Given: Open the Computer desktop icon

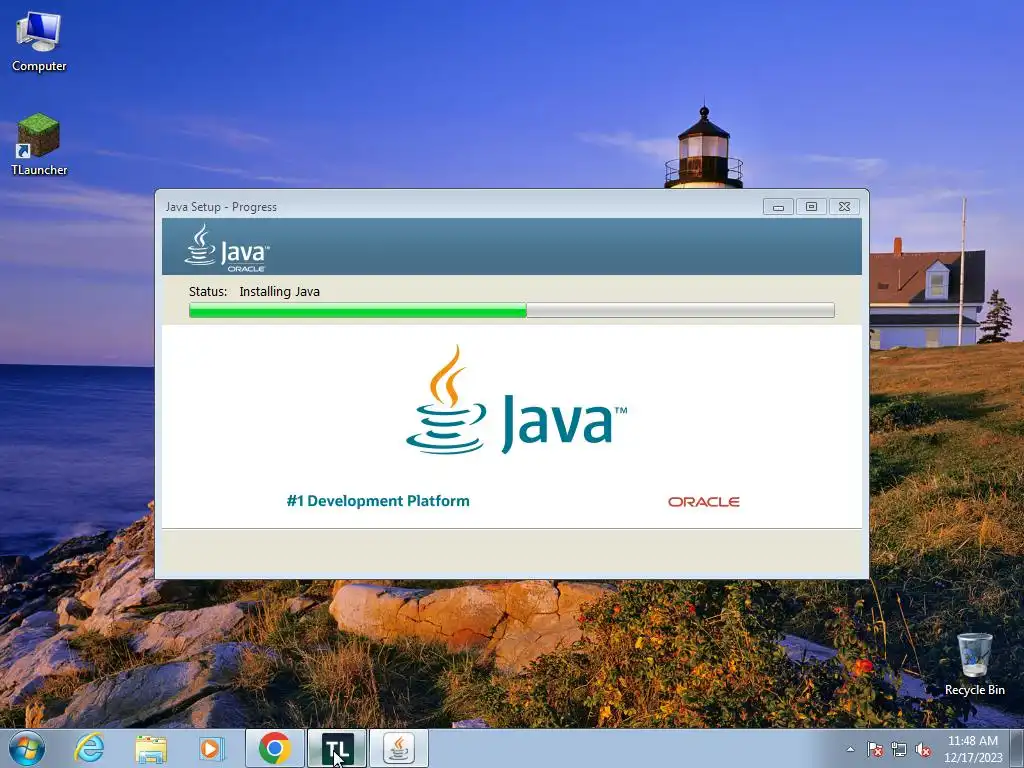Looking at the screenshot, I should [x=39, y=42].
